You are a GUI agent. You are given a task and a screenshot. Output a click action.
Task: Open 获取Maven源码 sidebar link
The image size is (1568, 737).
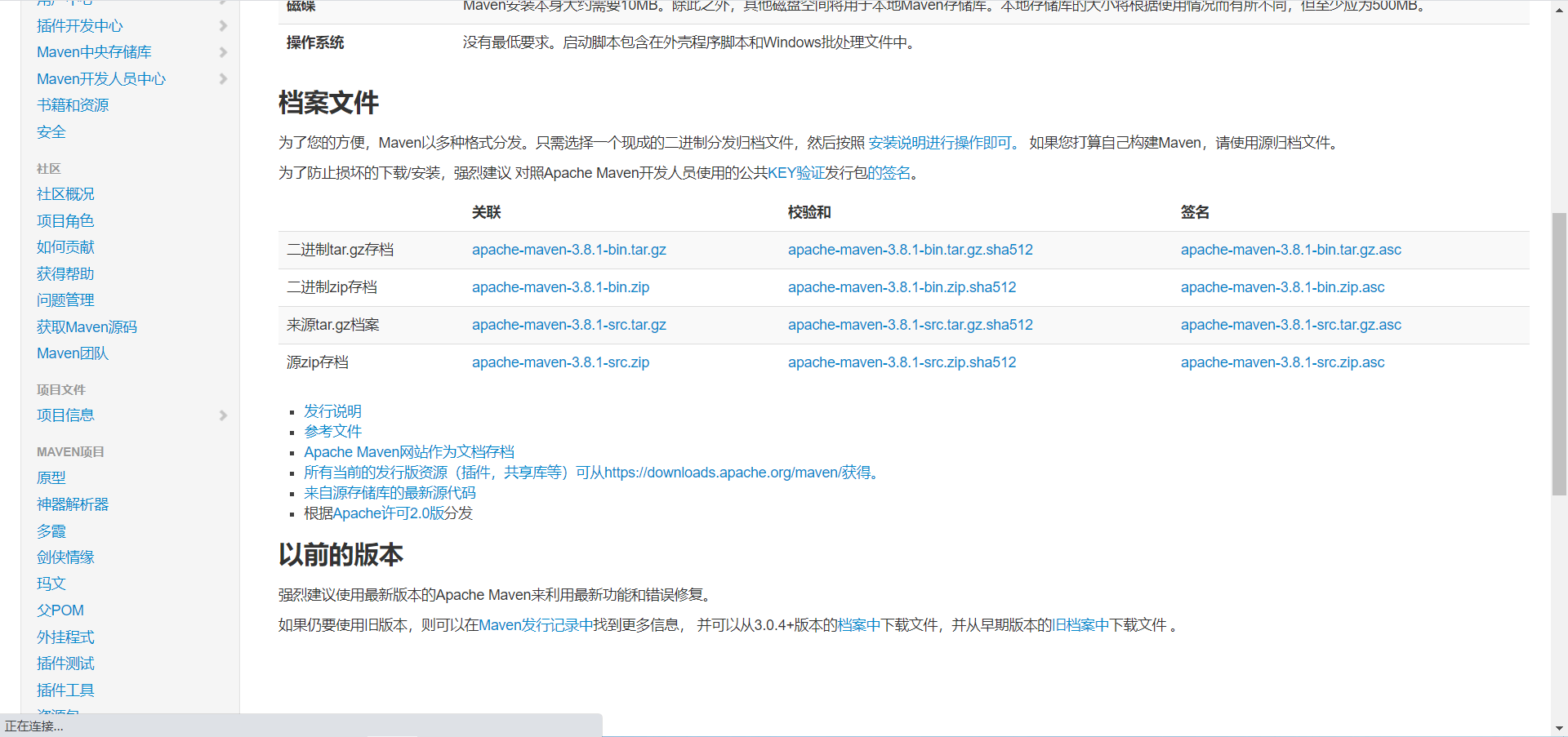coord(87,327)
